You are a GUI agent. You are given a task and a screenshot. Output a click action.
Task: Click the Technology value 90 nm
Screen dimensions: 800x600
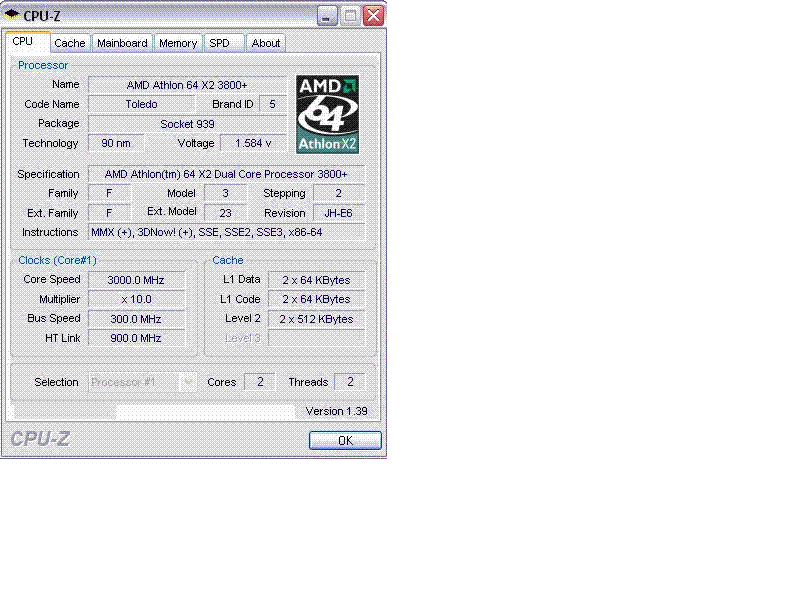pyautogui.click(x=116, y=143)
